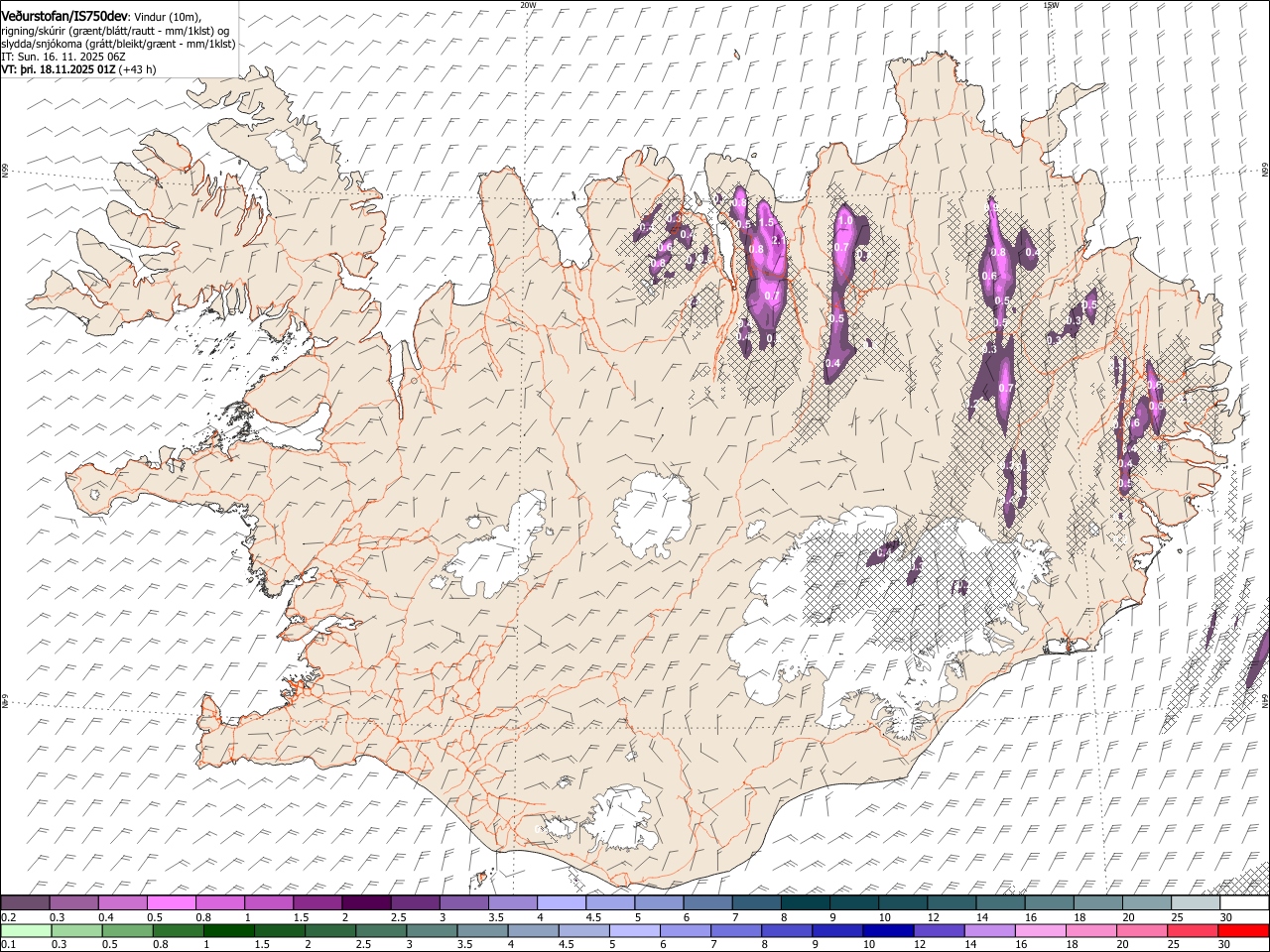Pick light blue upper swatch between 4 and 4.5
The width and height of the screenshot is (1270, 952).
pyautogui.click(x=561, y=903)
